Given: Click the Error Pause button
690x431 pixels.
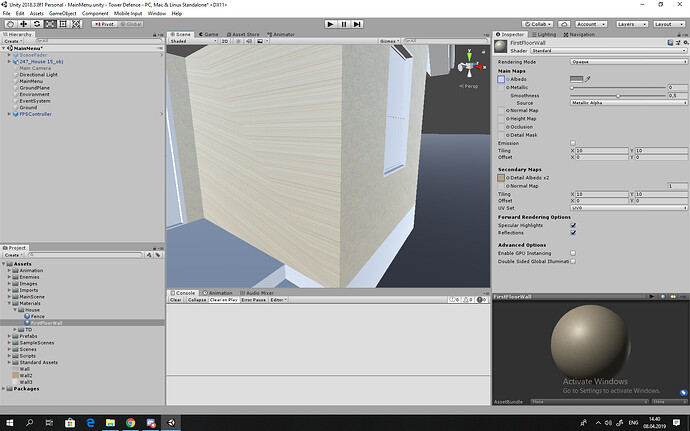Looking at the screenshot, I should tap(253, 300).
